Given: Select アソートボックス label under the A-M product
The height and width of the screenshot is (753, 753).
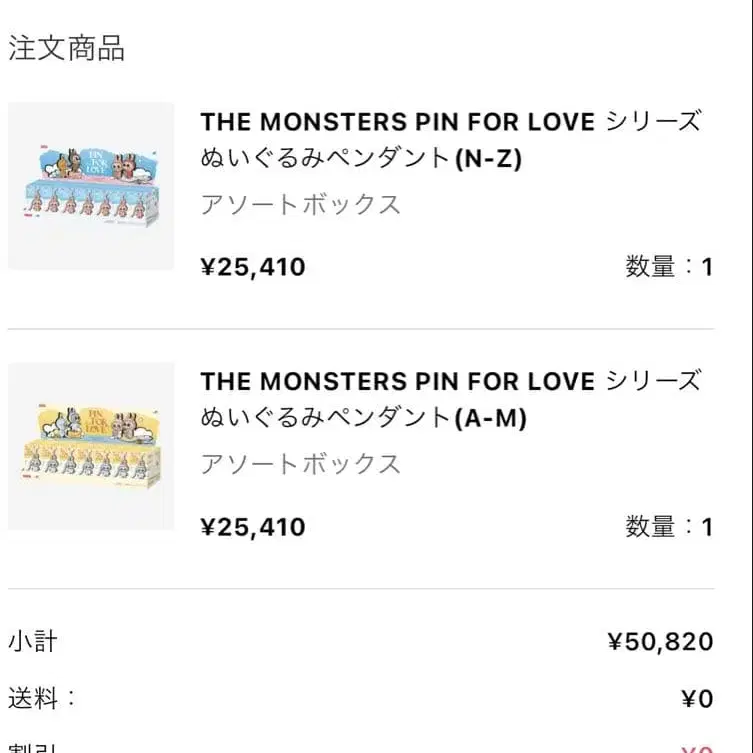Looking at the screenshot, I should (x=300, y=464).
